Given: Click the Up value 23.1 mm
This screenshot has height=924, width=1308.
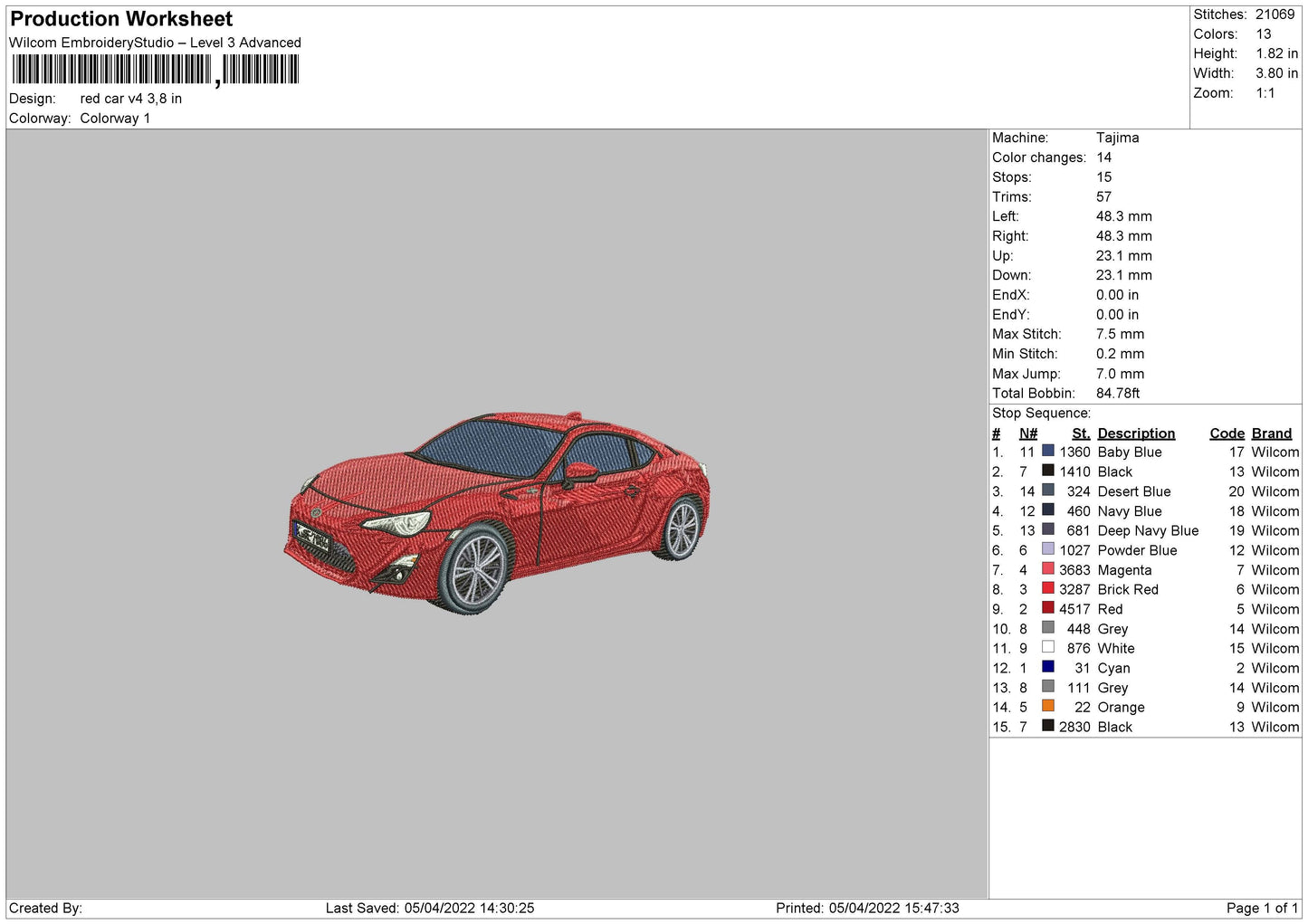Looking at the screenshot, I should [x=1124, y=255].
